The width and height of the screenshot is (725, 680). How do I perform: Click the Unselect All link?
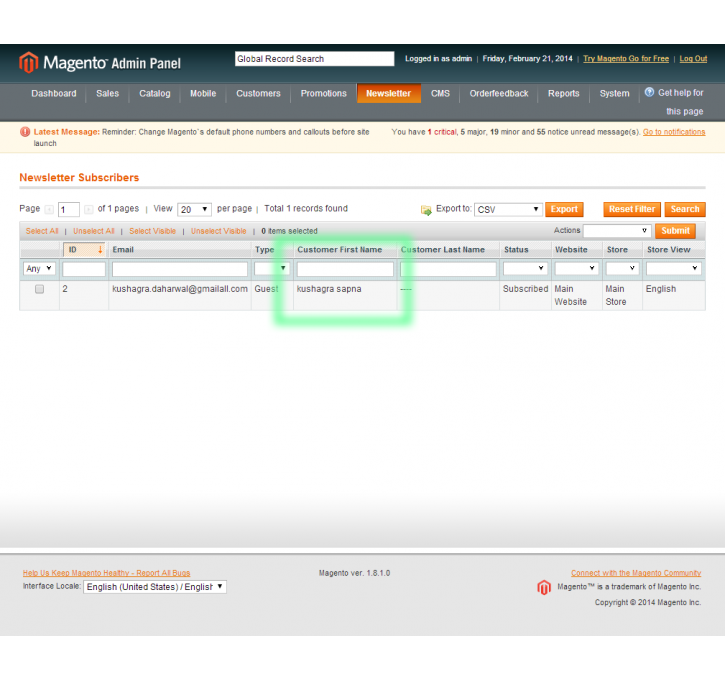point(93,231)
